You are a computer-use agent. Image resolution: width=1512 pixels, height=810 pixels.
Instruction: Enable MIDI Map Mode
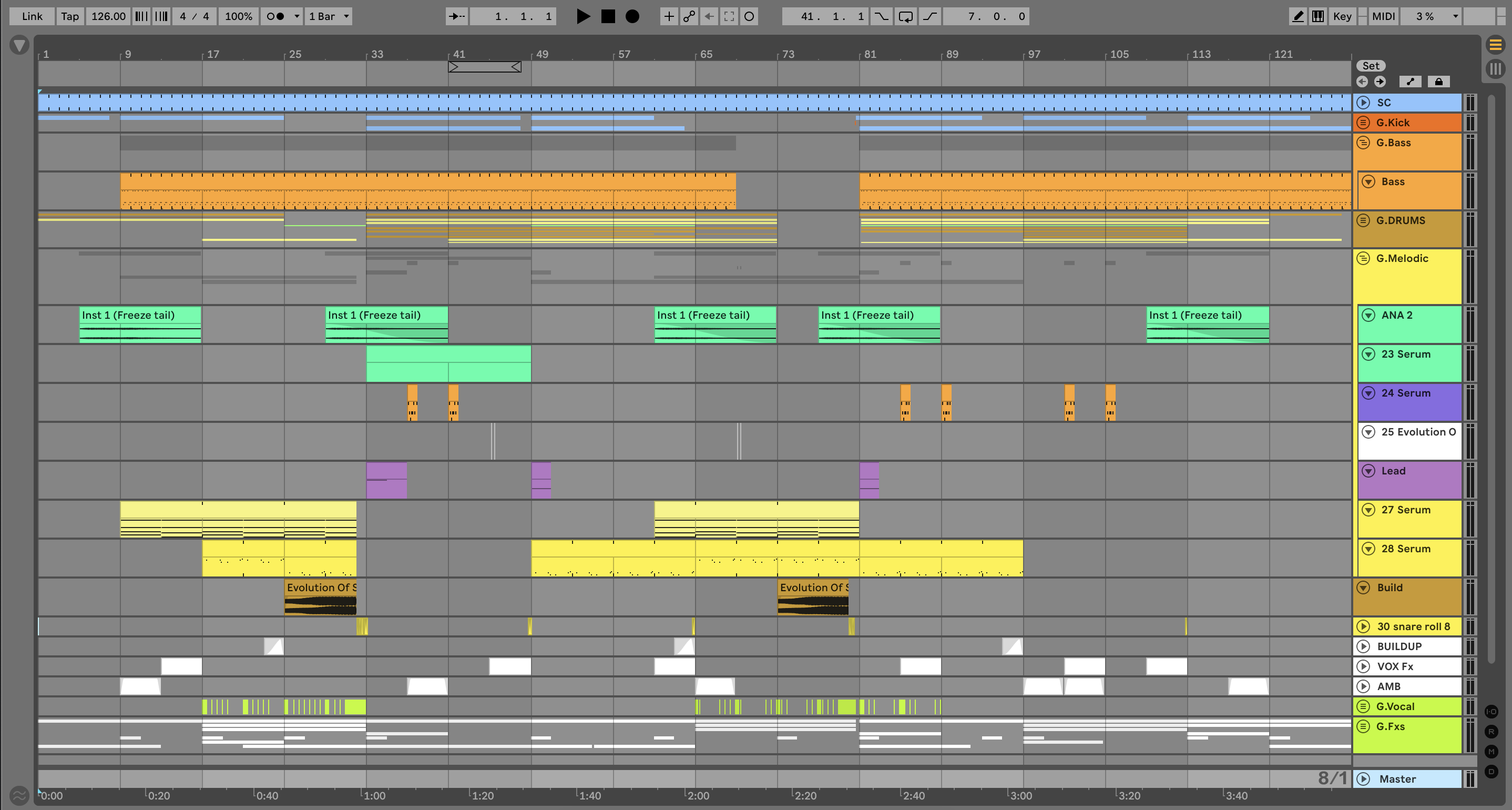(x=1383, y=16)
